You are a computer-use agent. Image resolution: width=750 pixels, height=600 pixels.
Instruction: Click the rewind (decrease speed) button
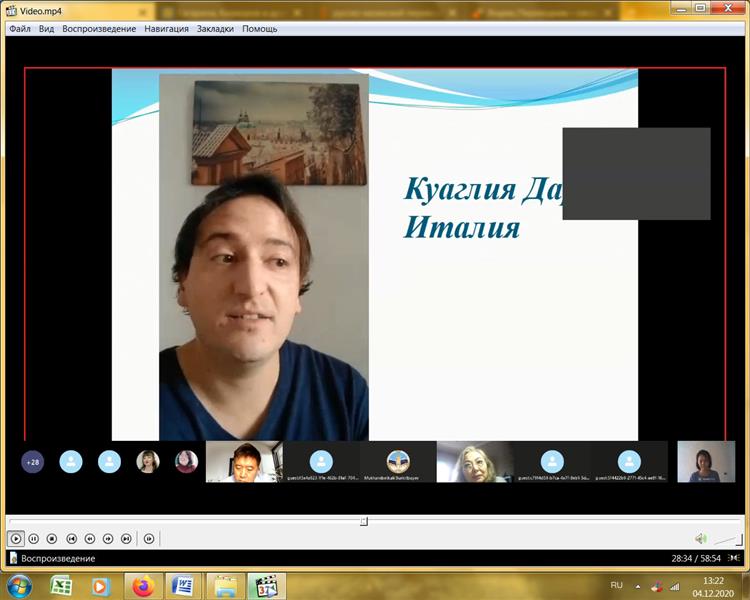tap(89, 538)
